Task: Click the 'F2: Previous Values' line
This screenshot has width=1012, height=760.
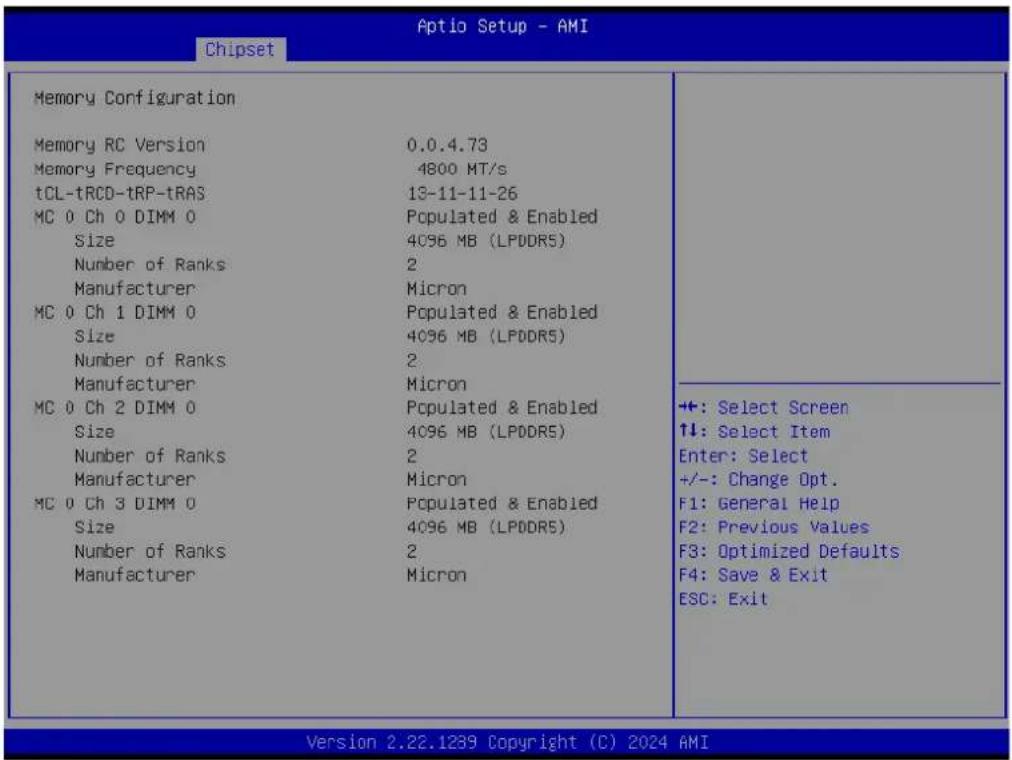Action: [774, 527]
